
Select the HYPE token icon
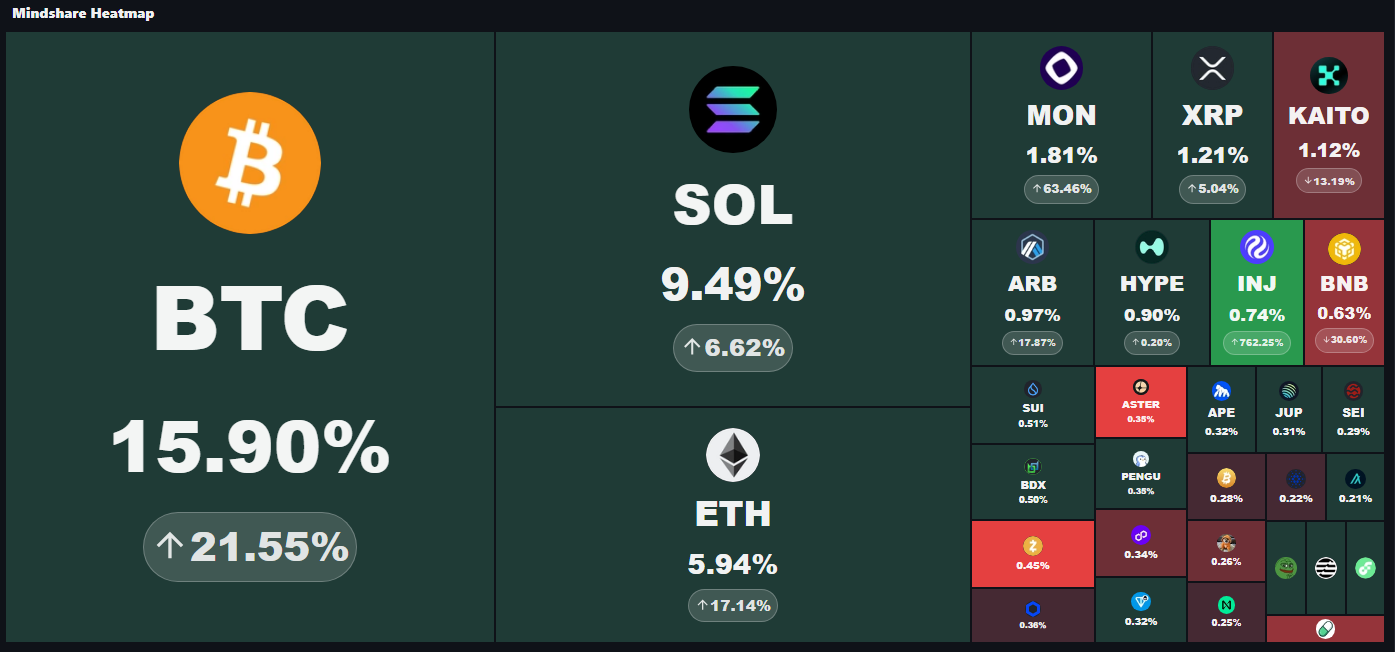(x=1152, y=247)
